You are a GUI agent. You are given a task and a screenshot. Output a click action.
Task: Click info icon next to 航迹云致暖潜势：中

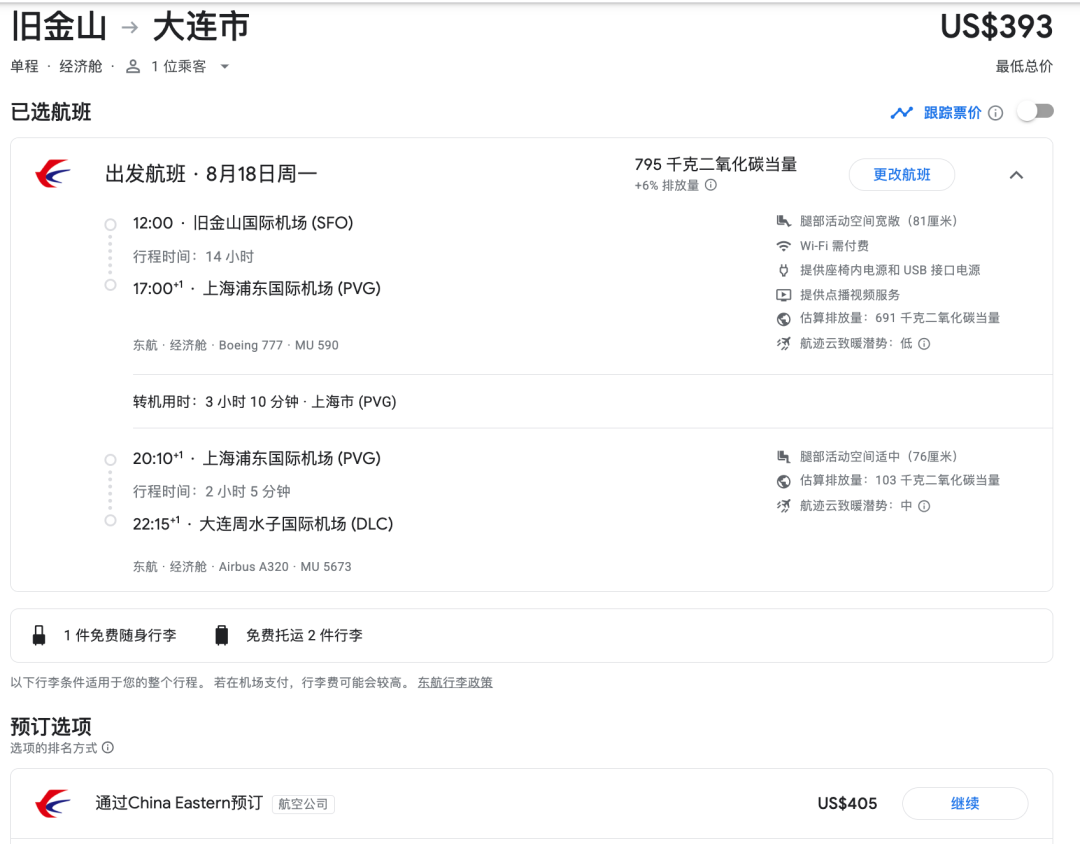coord(924,506)
